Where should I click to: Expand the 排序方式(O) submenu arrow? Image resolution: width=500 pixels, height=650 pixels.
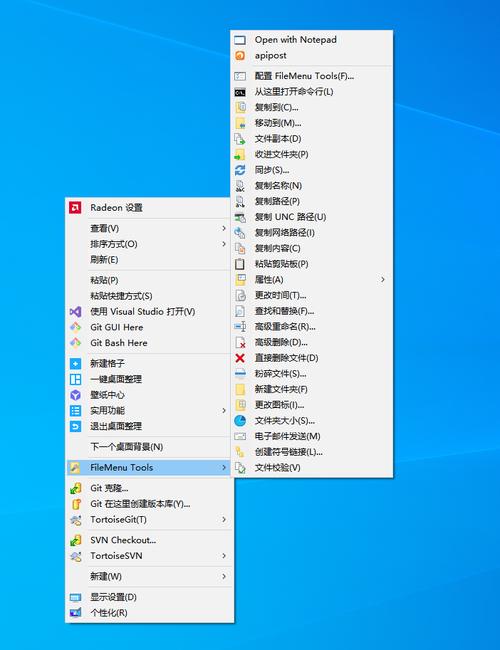click(224, 244)
